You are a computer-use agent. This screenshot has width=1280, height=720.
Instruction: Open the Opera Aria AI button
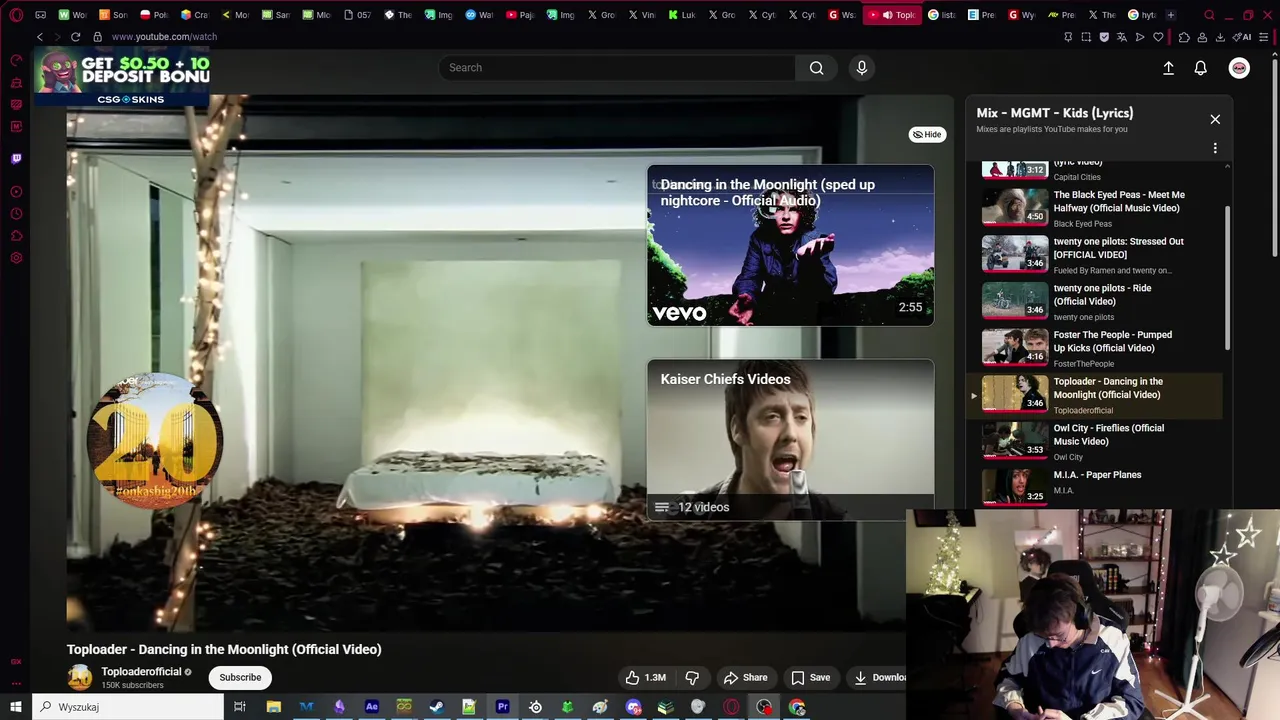click(1244, 37)
